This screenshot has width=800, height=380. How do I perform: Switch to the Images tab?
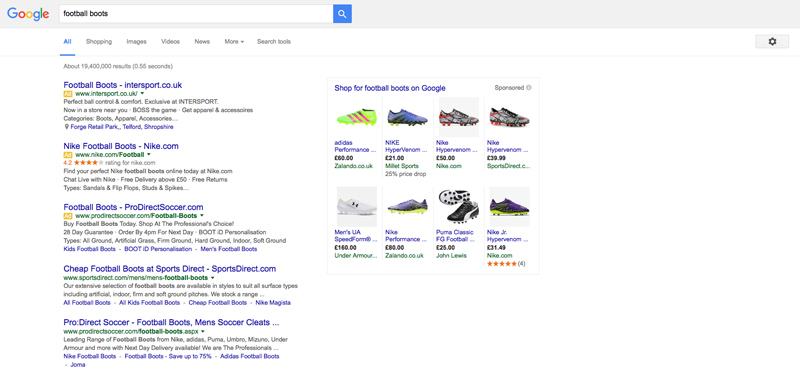pyautogui.click(x=137, y=42)
